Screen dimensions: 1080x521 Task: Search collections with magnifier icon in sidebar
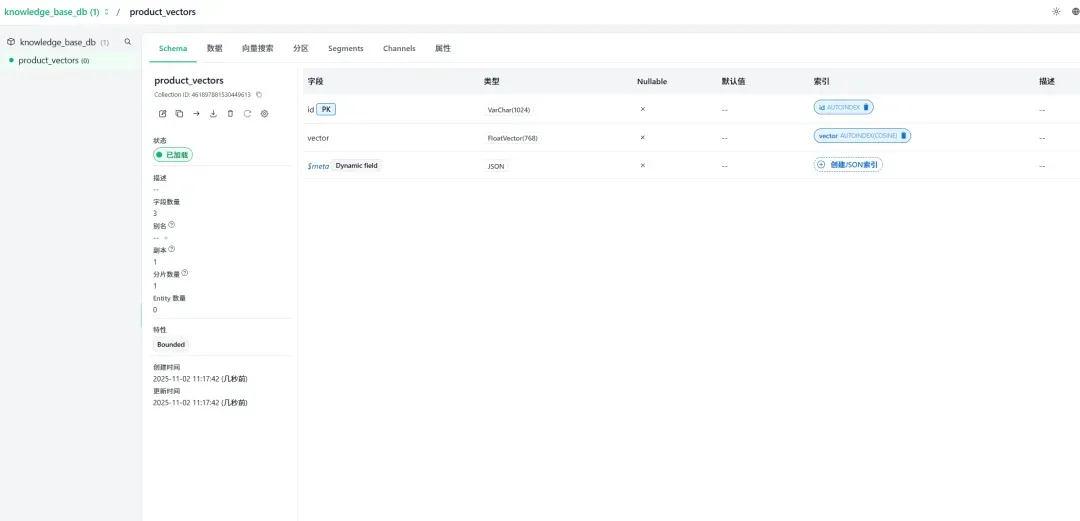(x=127, y=42)
